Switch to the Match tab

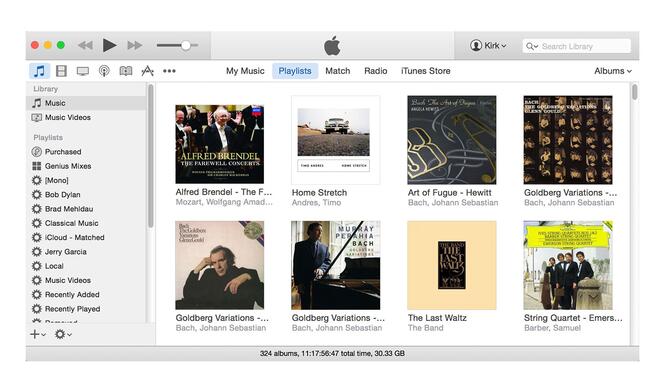point(338,71)
